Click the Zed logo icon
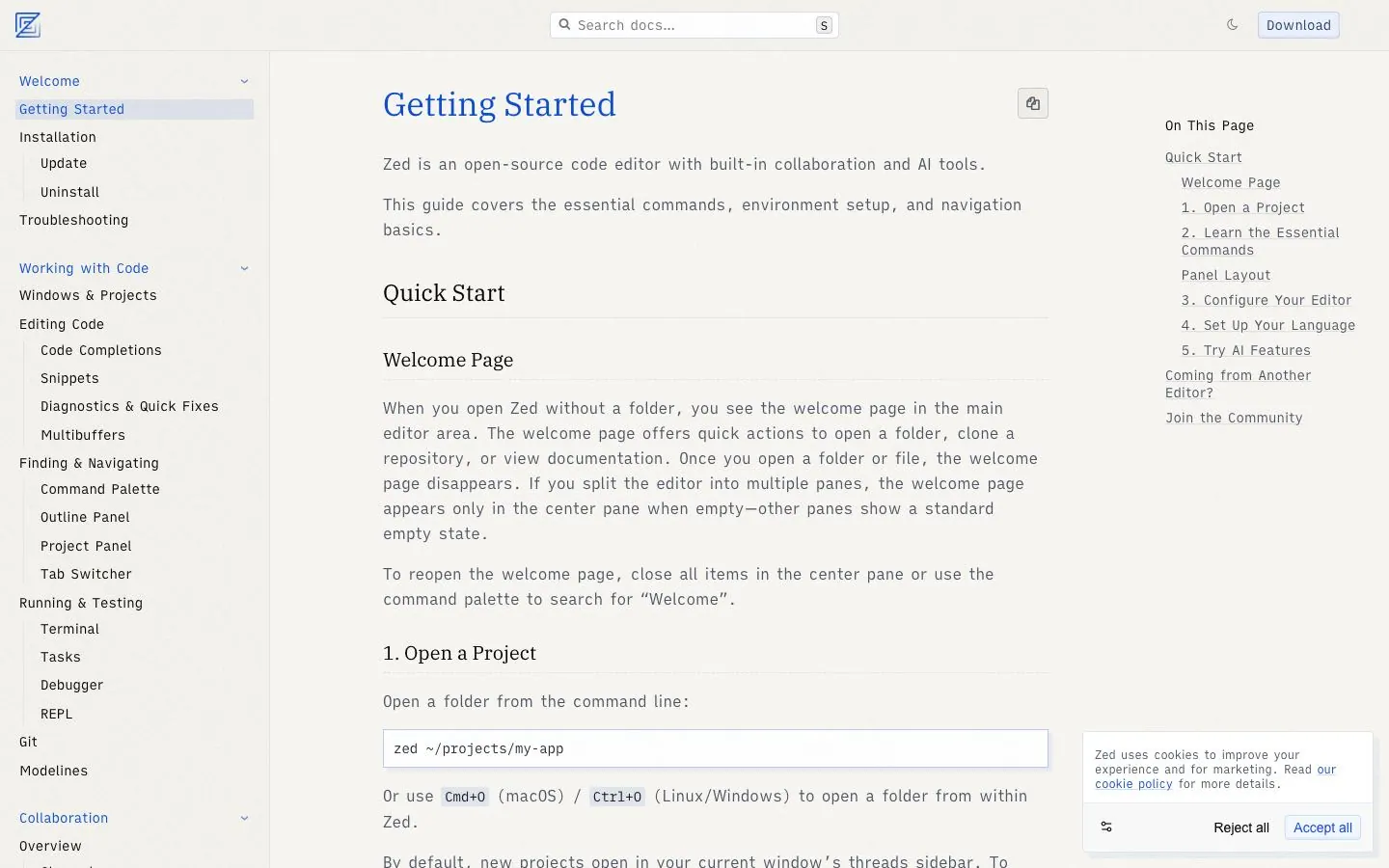 [x=28, y=25]
